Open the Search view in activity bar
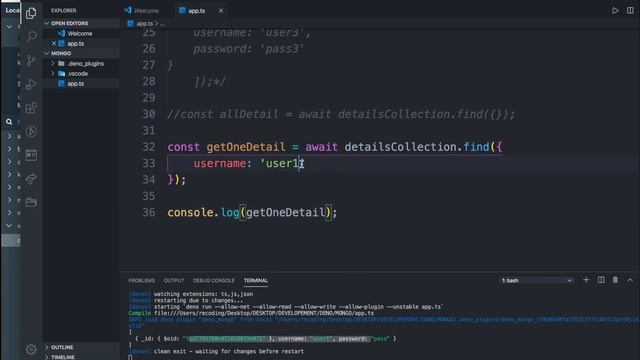This screenshot has width=640, height=360. tap(31, 36)
